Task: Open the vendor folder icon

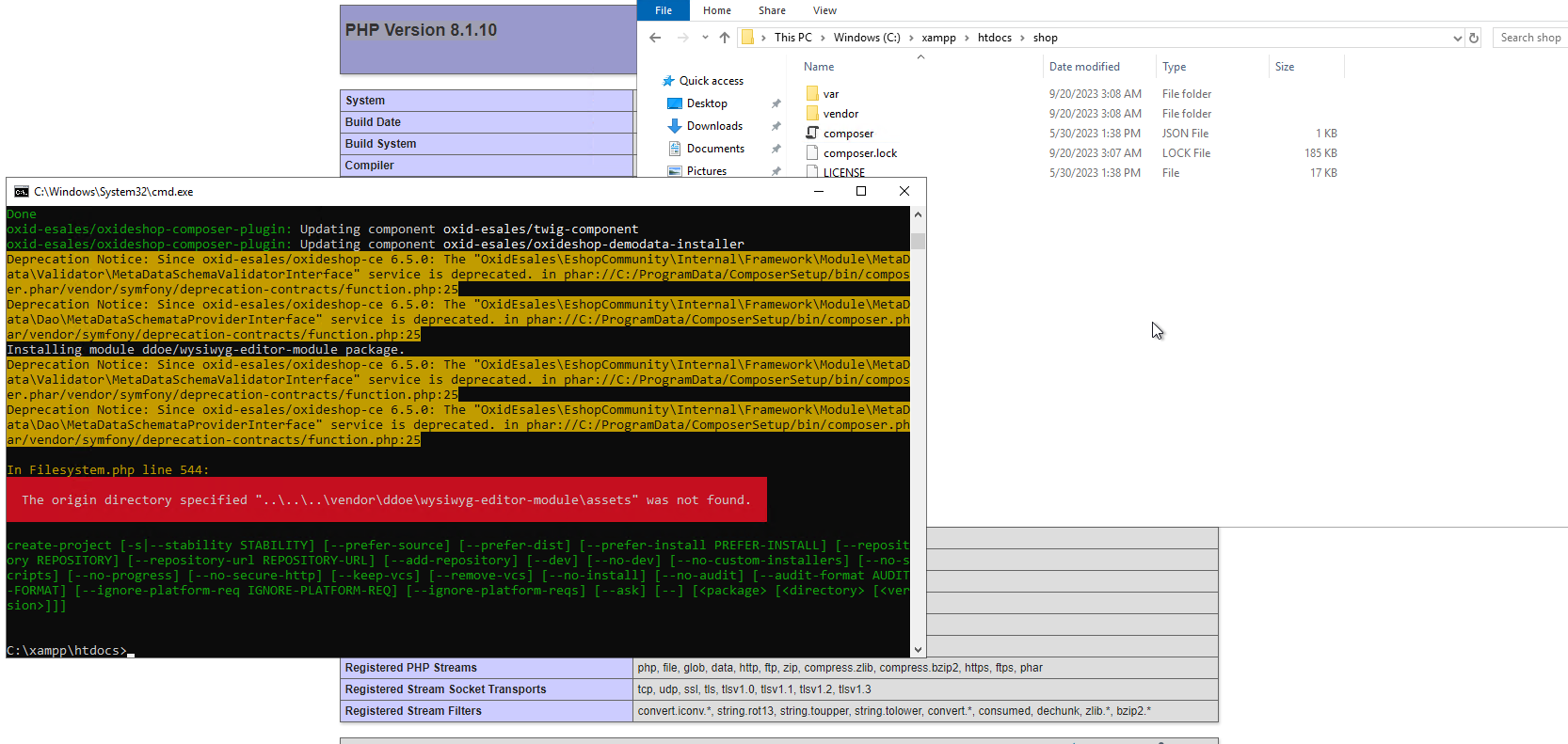Action: pyautogui.click(x=812, y=114)
